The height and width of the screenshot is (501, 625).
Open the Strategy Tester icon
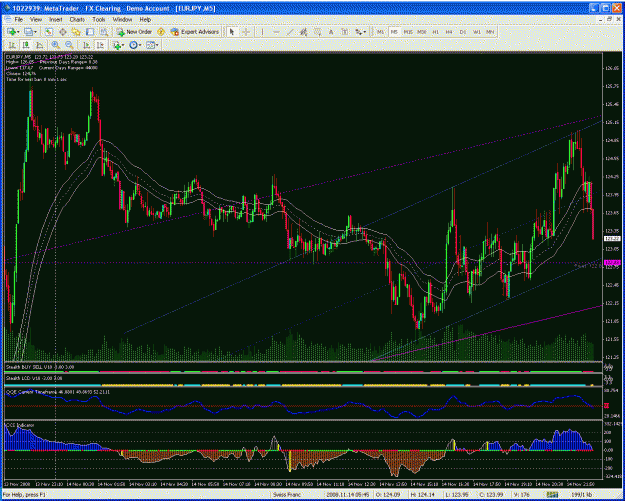(104, 32)
